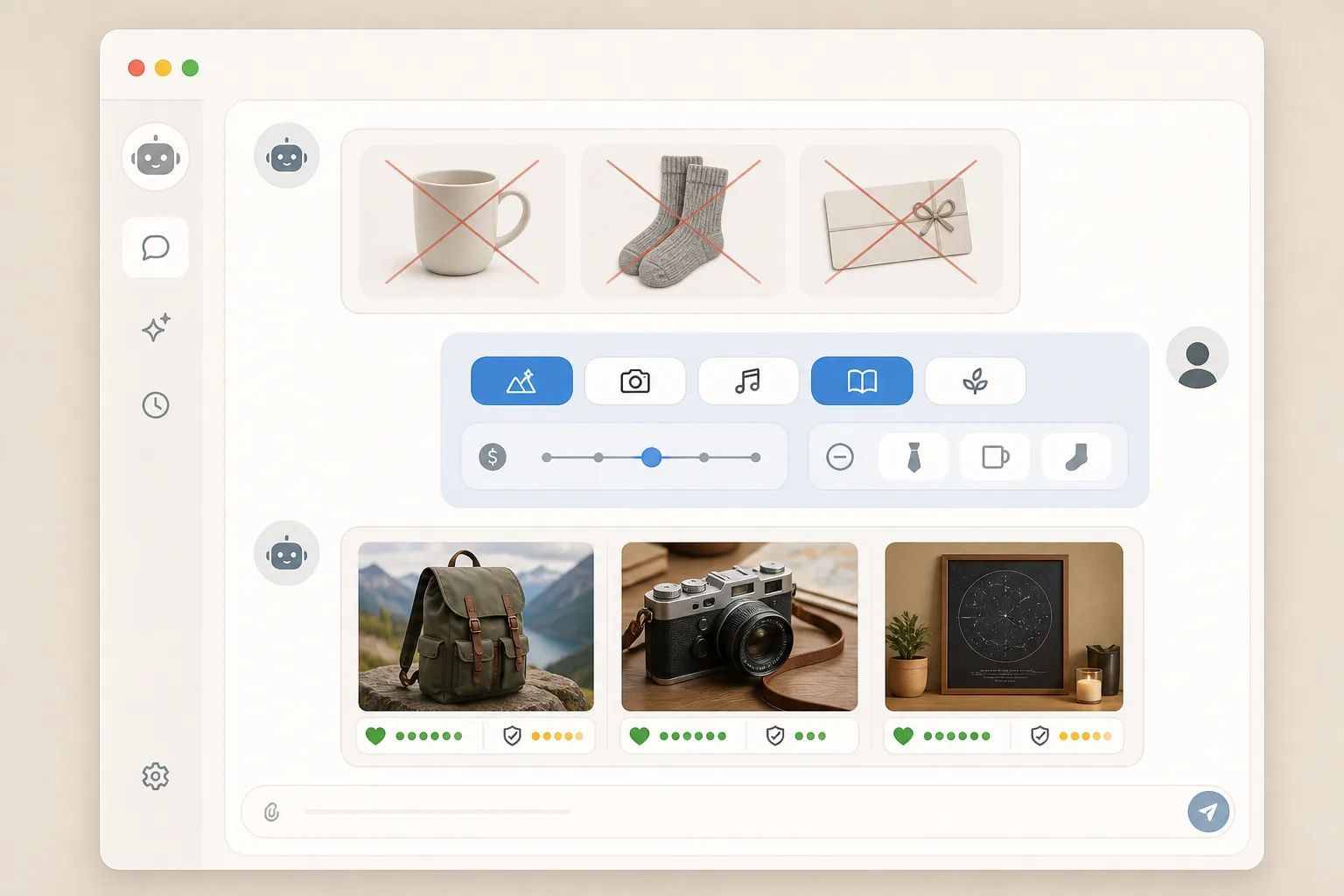This screenshot has width=1344, height=896.
Task: Toggle the music note interest chip
Action: pyautogui.click(x=748, y=381)
